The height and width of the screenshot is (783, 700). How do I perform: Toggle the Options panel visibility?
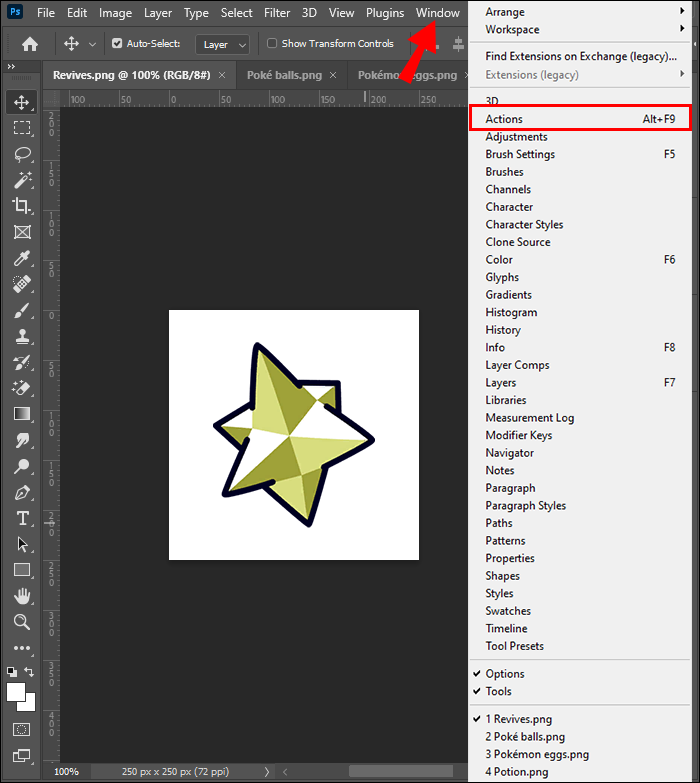(x=504, y=674)
